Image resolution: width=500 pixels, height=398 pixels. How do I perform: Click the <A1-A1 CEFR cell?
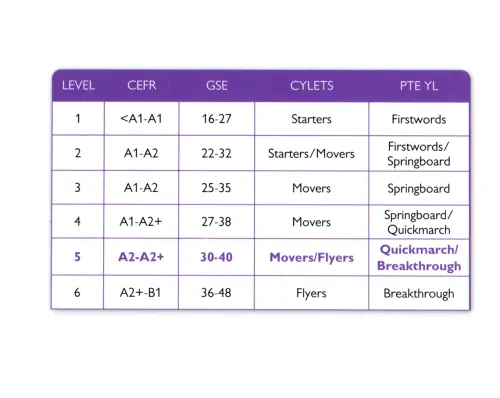click(141, 119)
